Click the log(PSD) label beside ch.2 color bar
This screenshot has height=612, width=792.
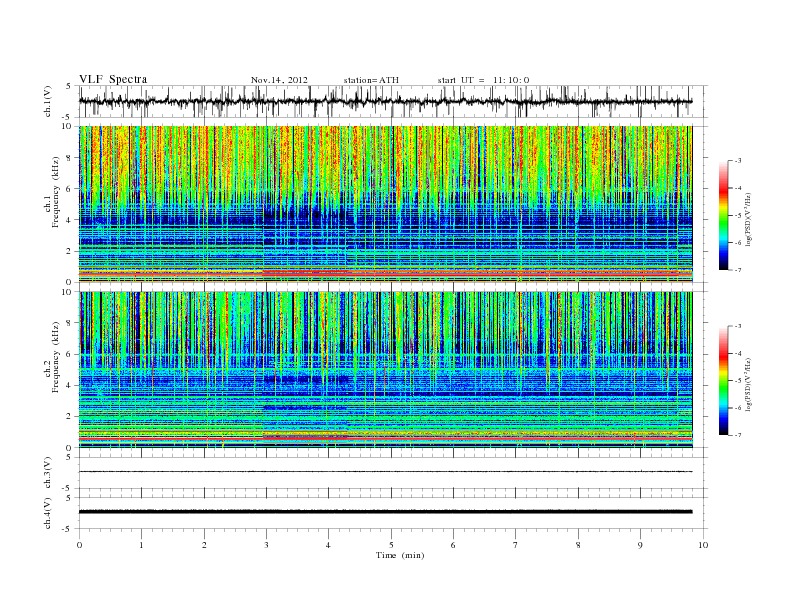click(x=749, y=385)
